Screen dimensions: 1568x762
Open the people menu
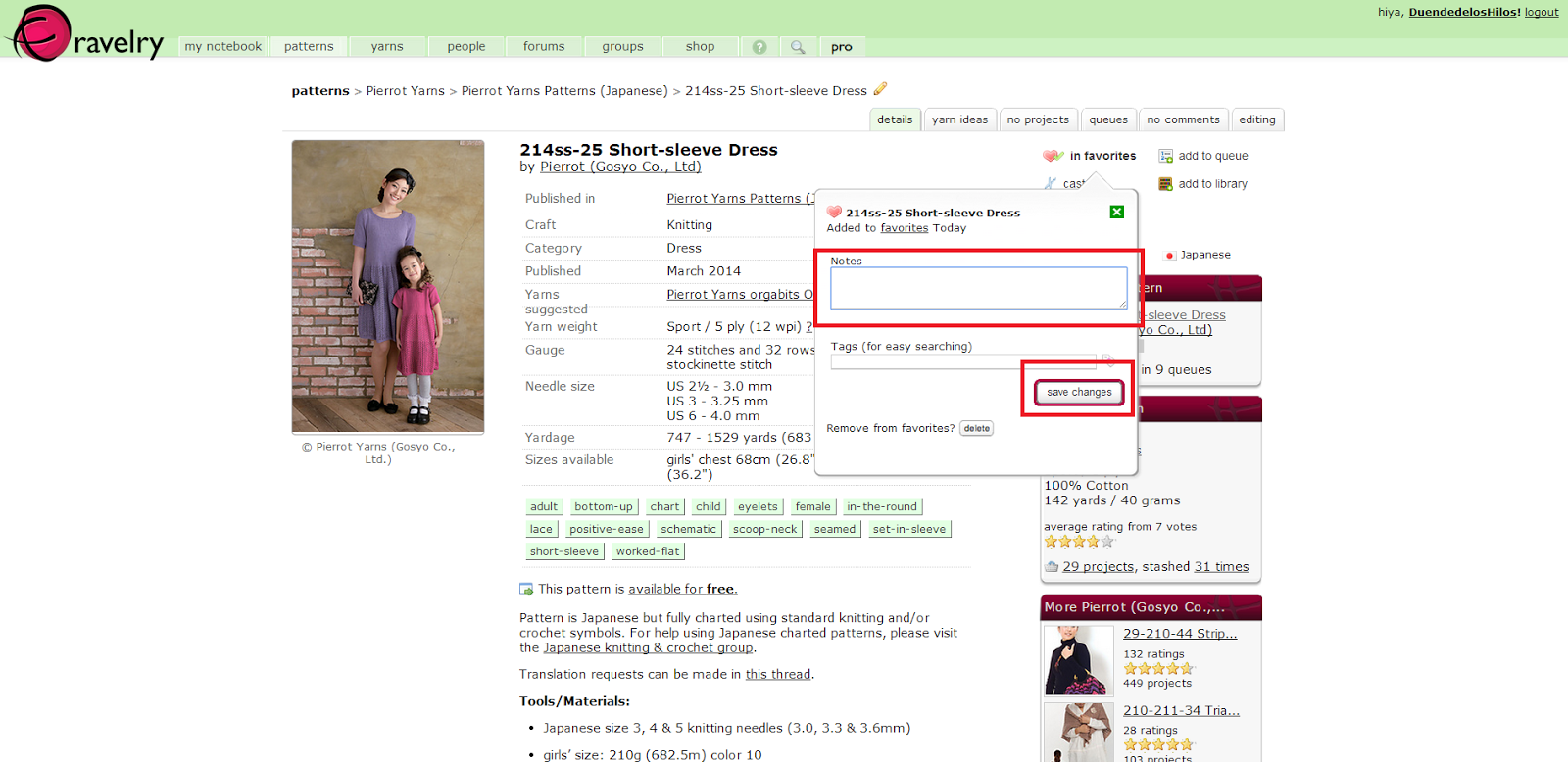[x=466, y=47]
